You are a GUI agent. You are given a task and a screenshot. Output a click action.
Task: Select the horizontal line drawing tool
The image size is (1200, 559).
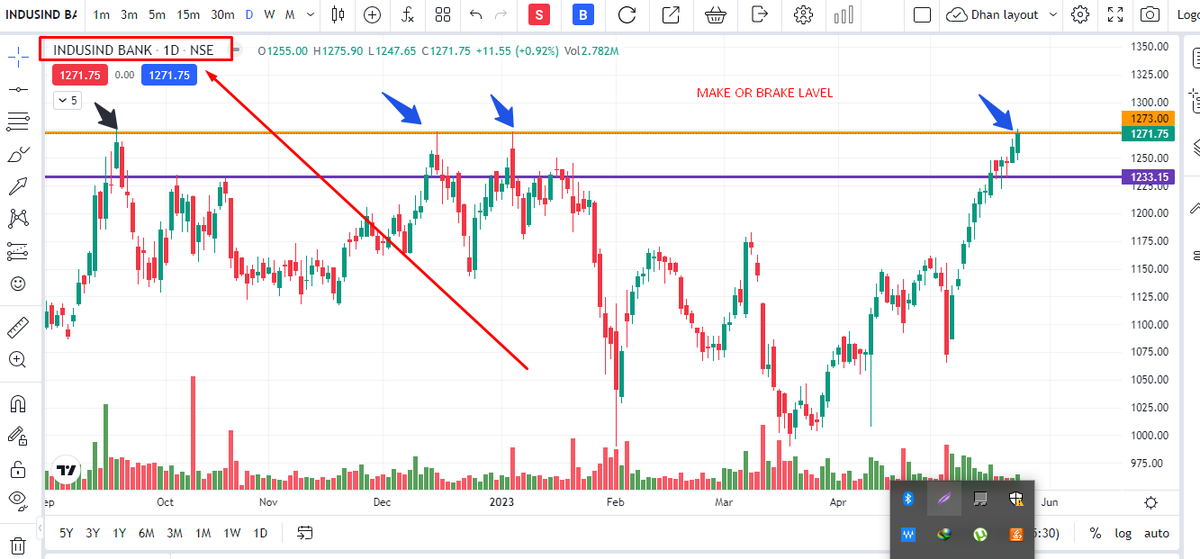pyautogui.click(x=17, y=89)
